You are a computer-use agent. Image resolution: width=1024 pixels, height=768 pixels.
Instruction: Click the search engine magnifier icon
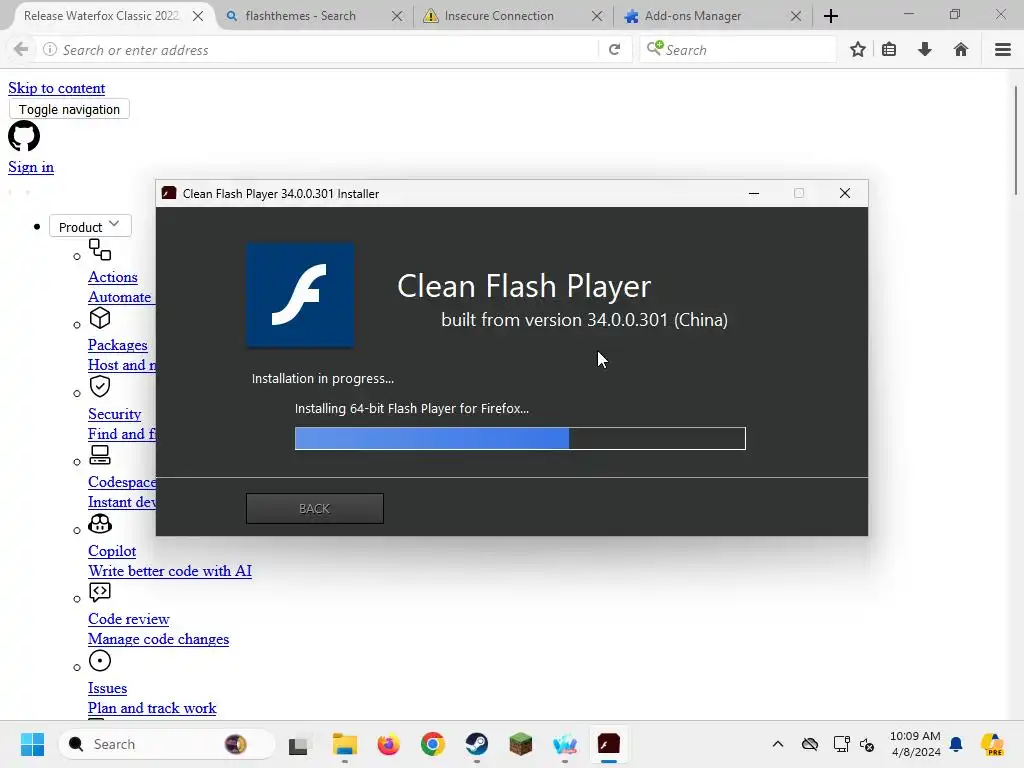coord(654,49)
